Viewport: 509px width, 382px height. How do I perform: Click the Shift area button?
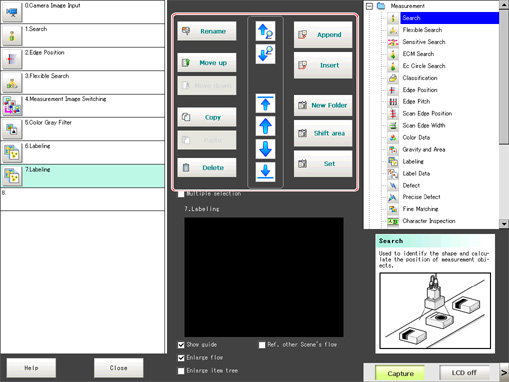pyautogui.click(x=323, y=133)
